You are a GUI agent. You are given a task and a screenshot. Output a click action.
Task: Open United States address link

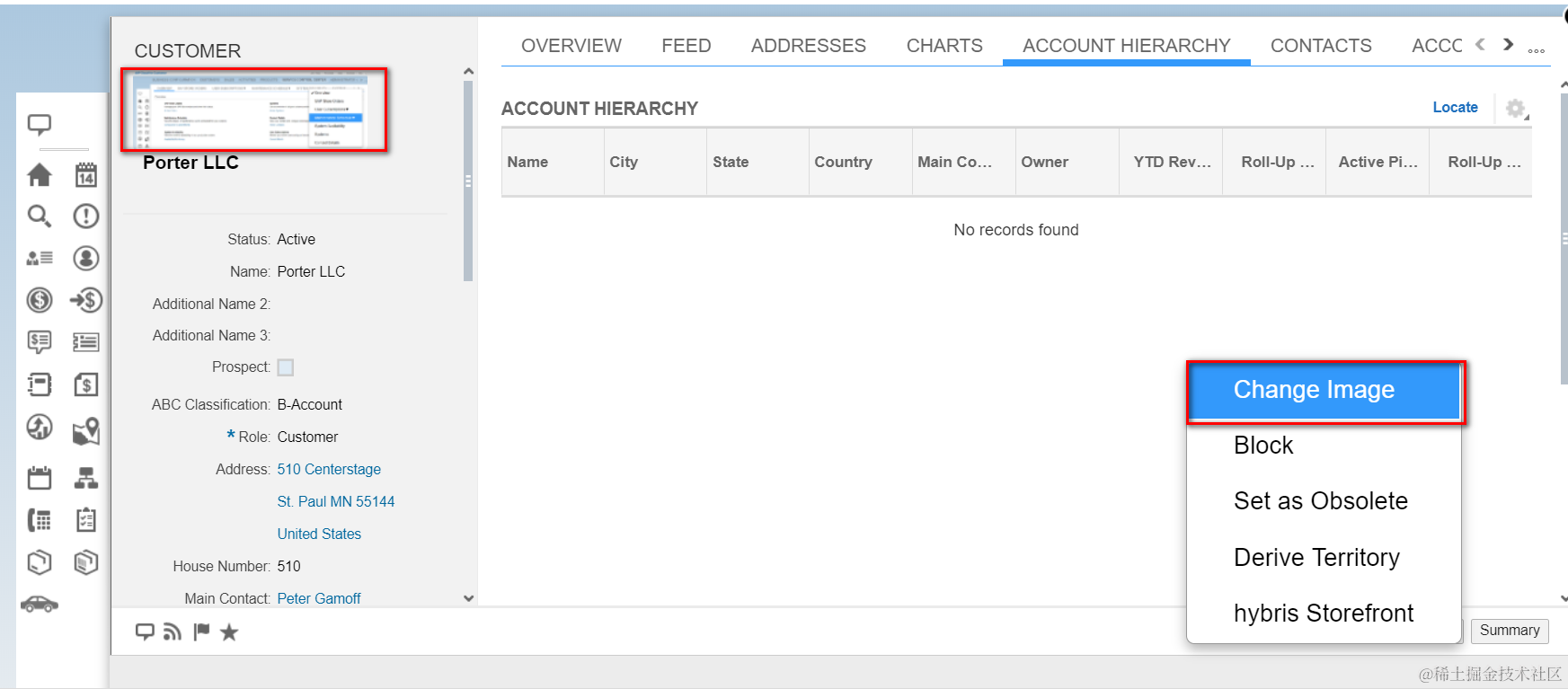pyautogui.click(x=319, y=534)
